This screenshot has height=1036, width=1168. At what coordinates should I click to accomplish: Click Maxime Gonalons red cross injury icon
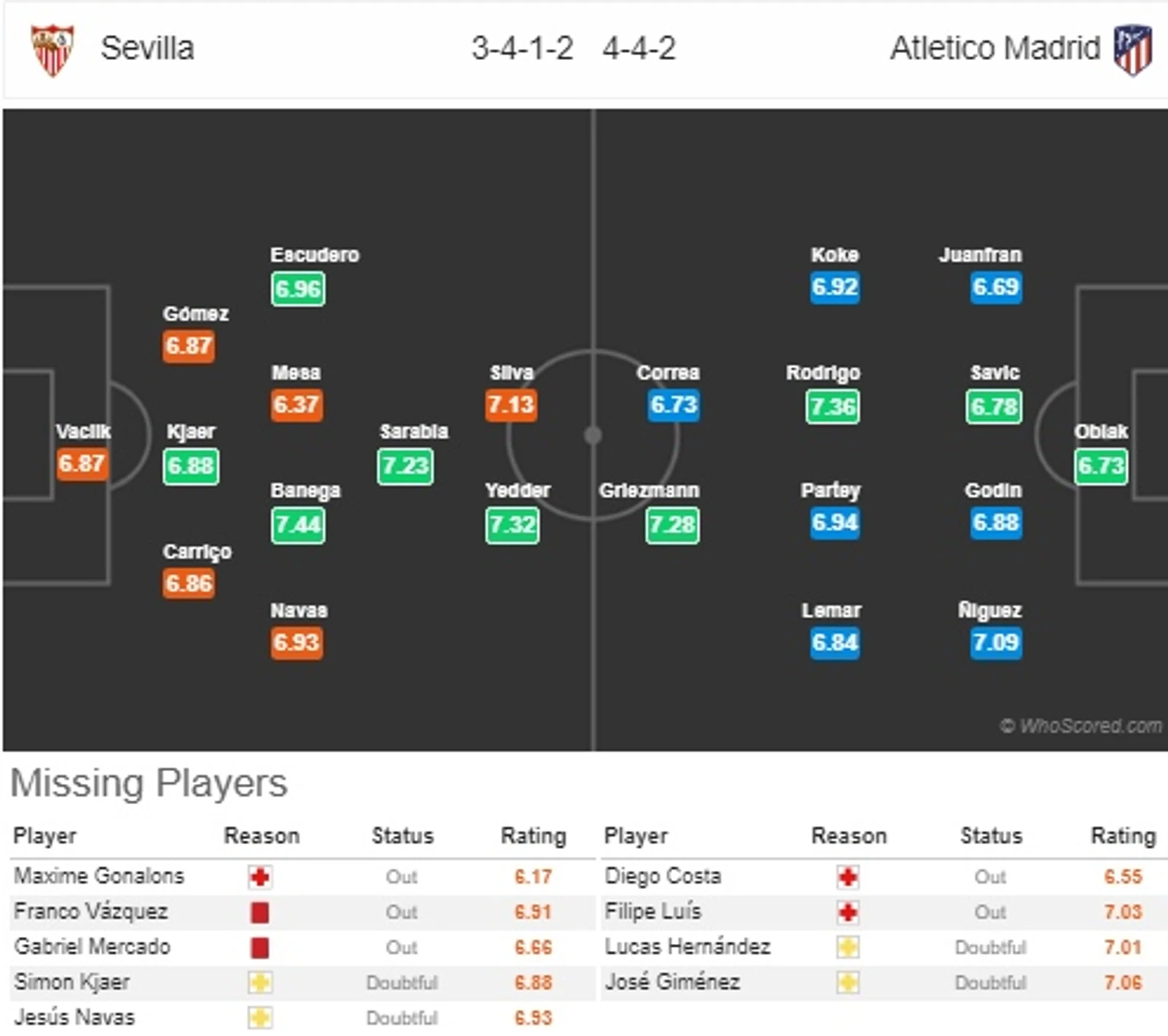pos(259,877)
